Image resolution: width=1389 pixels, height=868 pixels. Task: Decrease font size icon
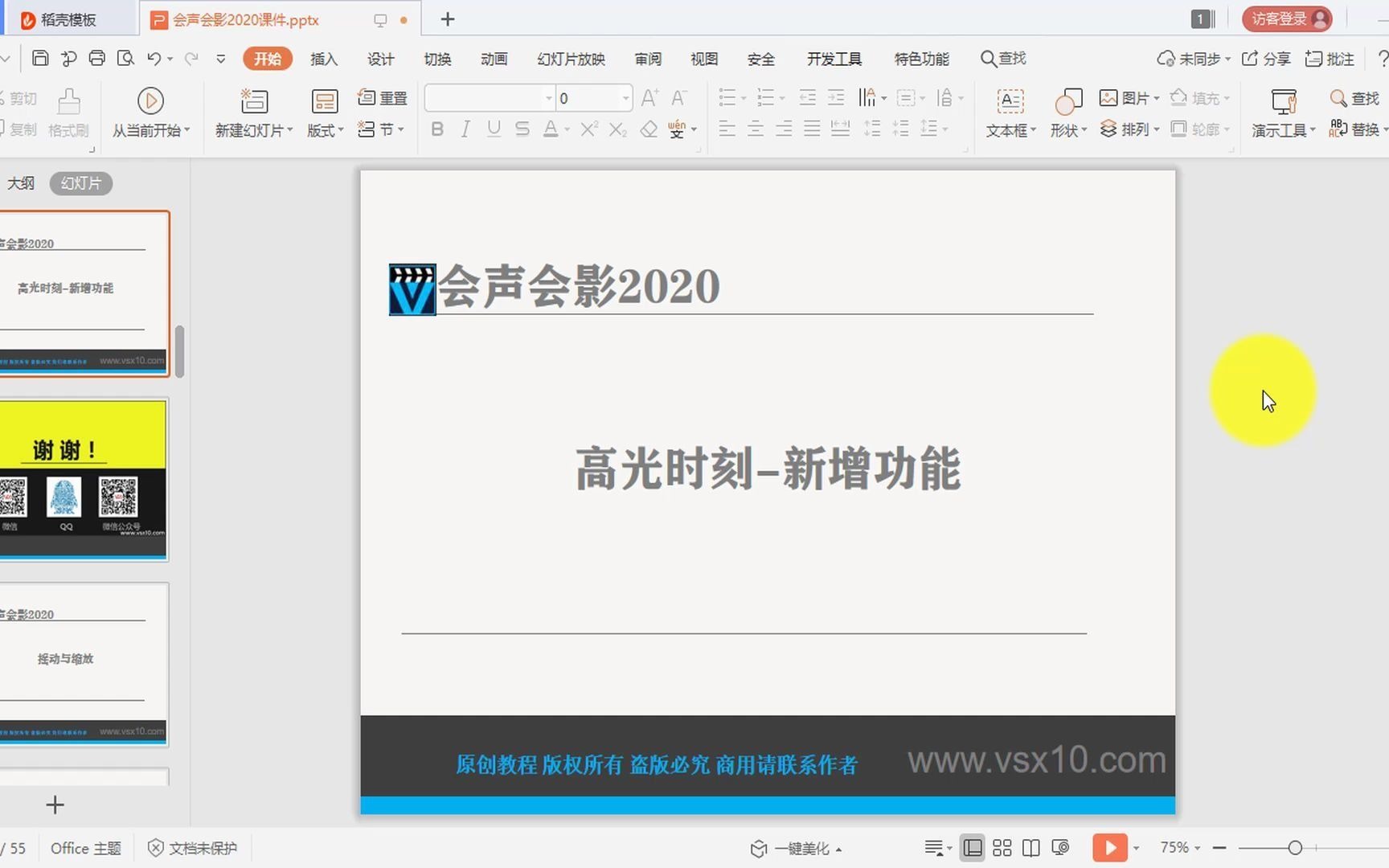[x=679, y=98]
